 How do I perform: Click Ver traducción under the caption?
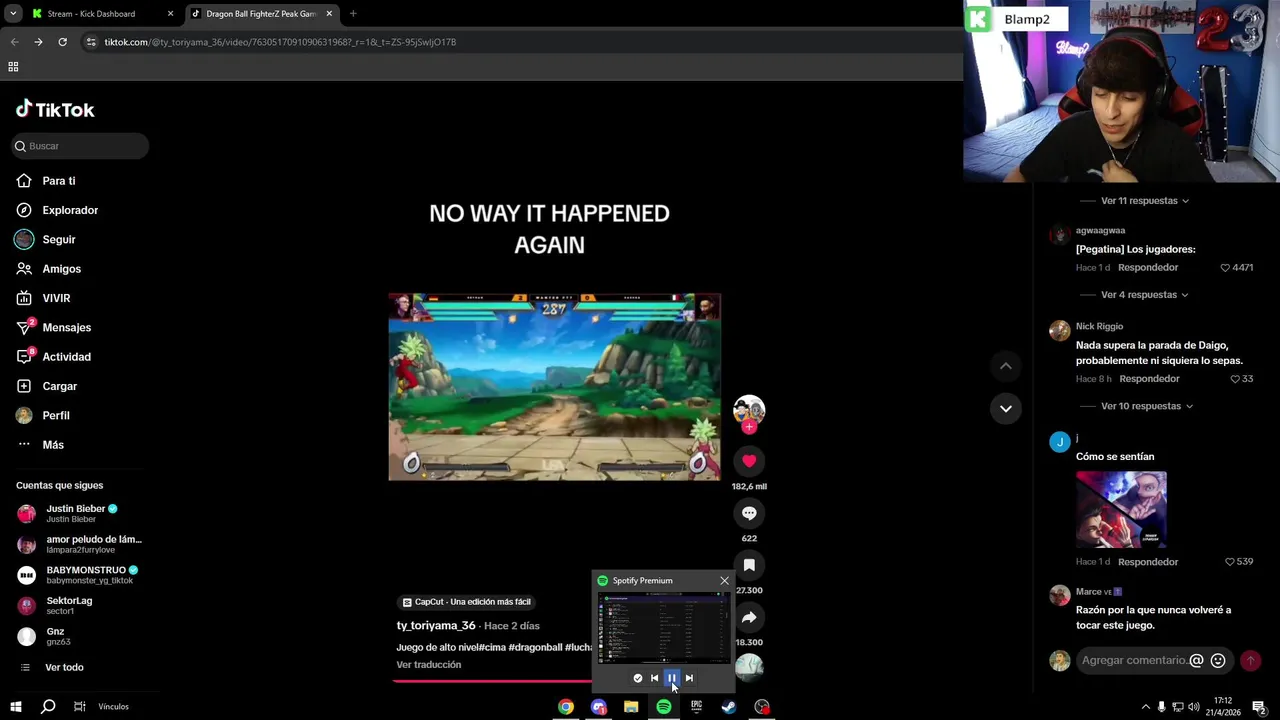429,665
